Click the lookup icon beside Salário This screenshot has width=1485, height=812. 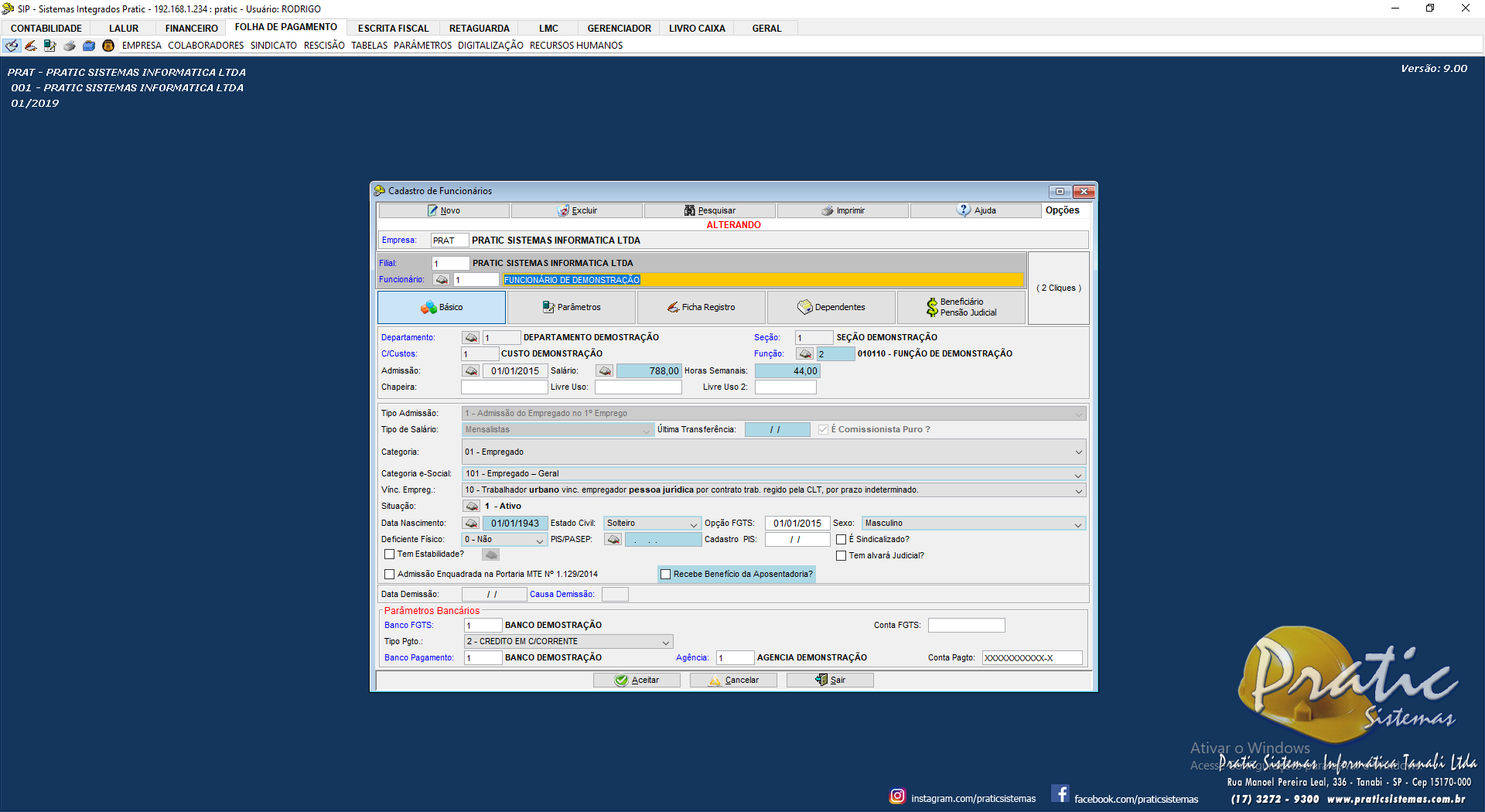605,371
